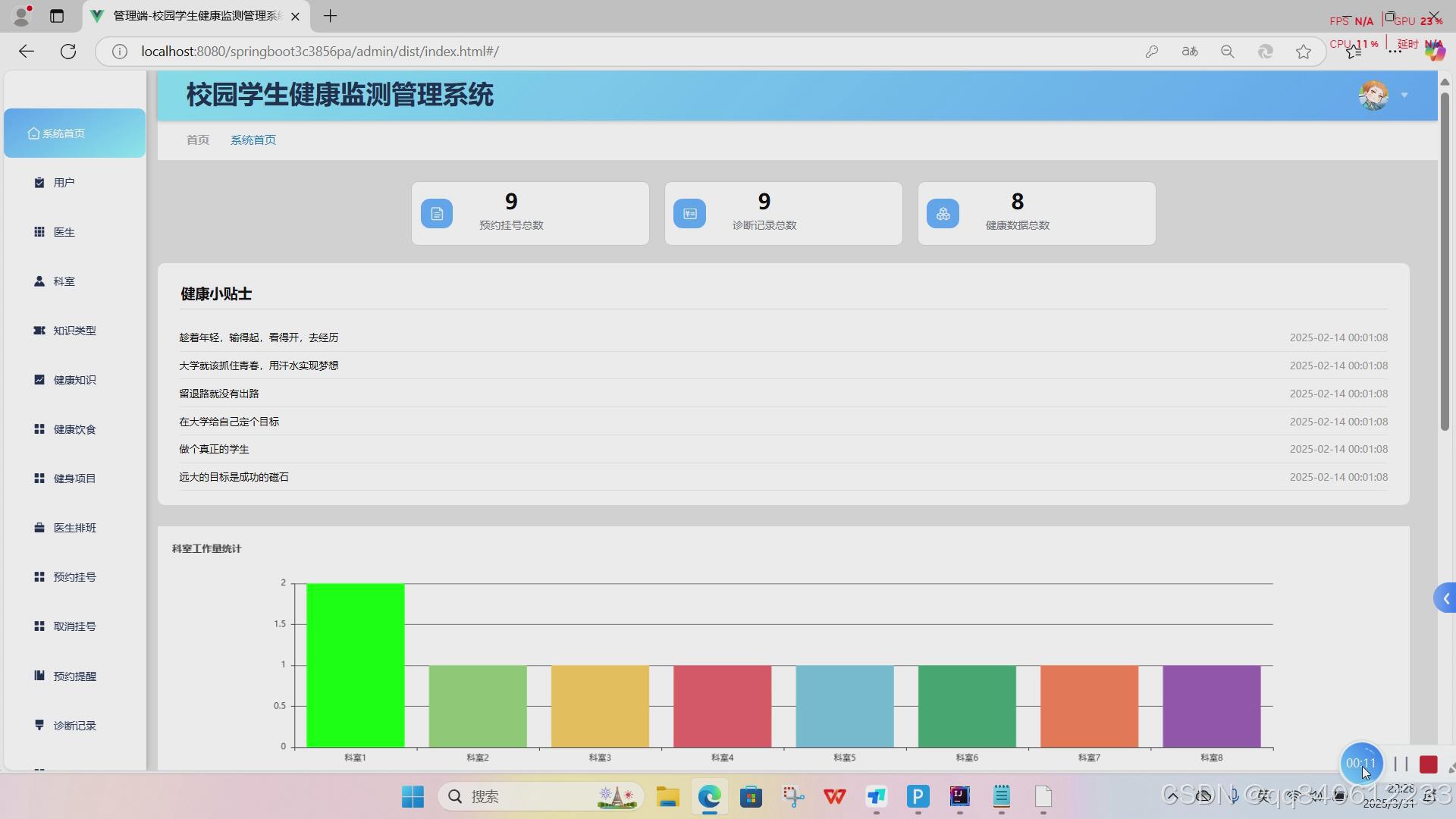1456x819 pixels.
Task: Open the 用户 user management section icon
Action: click(39, 182)
